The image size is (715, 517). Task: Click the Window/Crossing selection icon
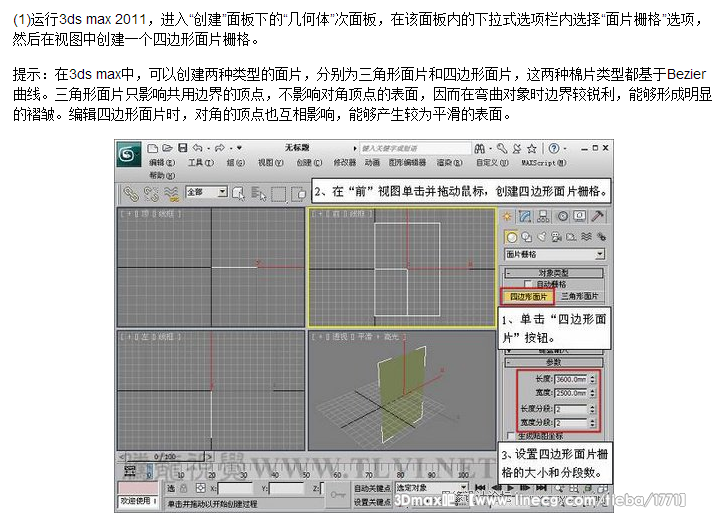click(299, 194)
